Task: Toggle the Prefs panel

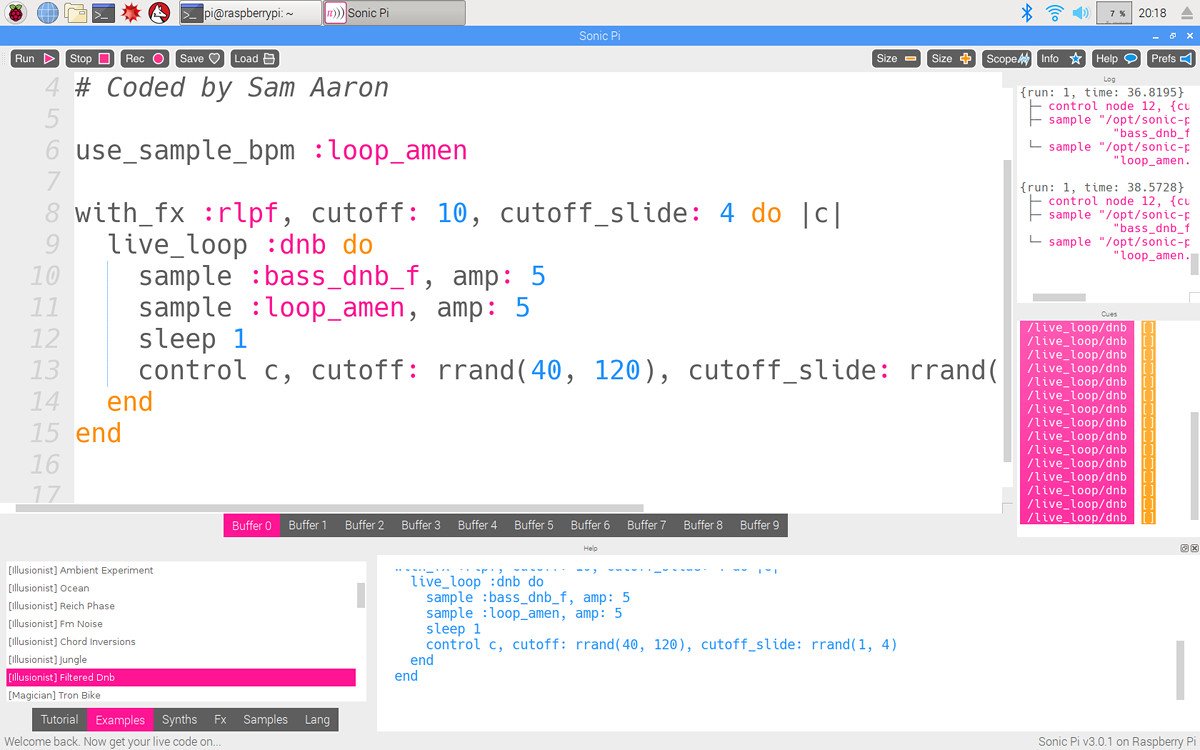Action: 1171,59
